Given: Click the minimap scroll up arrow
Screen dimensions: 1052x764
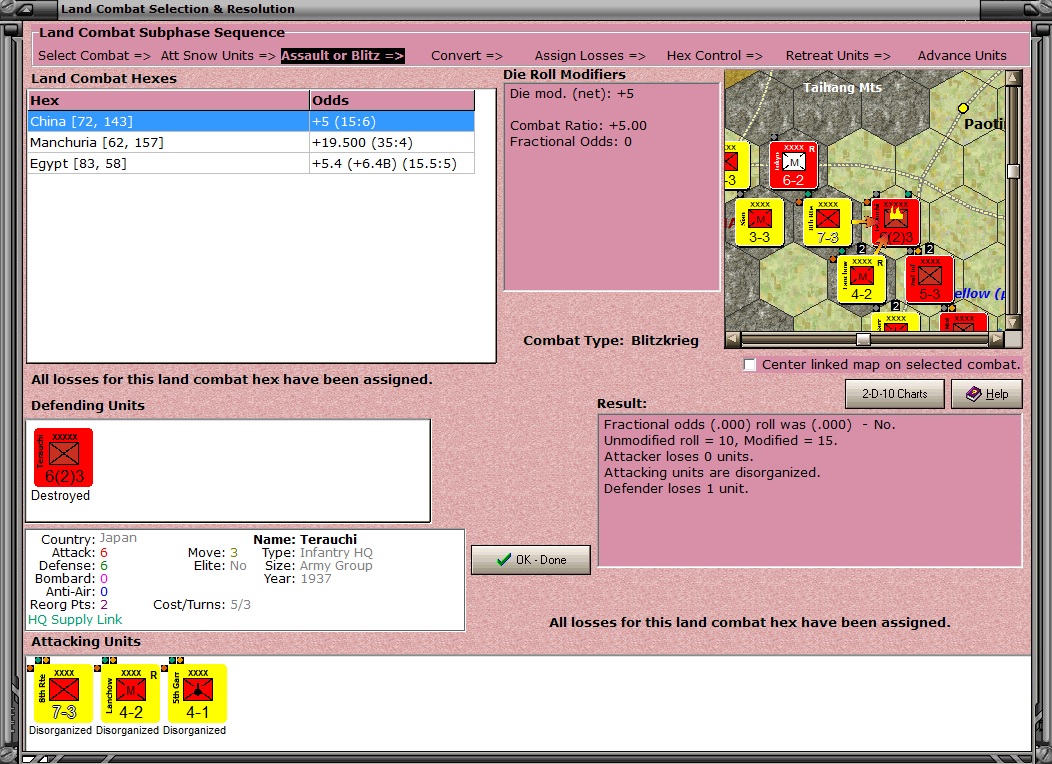Looking at the screenshot, I should tap(1014, 78).
